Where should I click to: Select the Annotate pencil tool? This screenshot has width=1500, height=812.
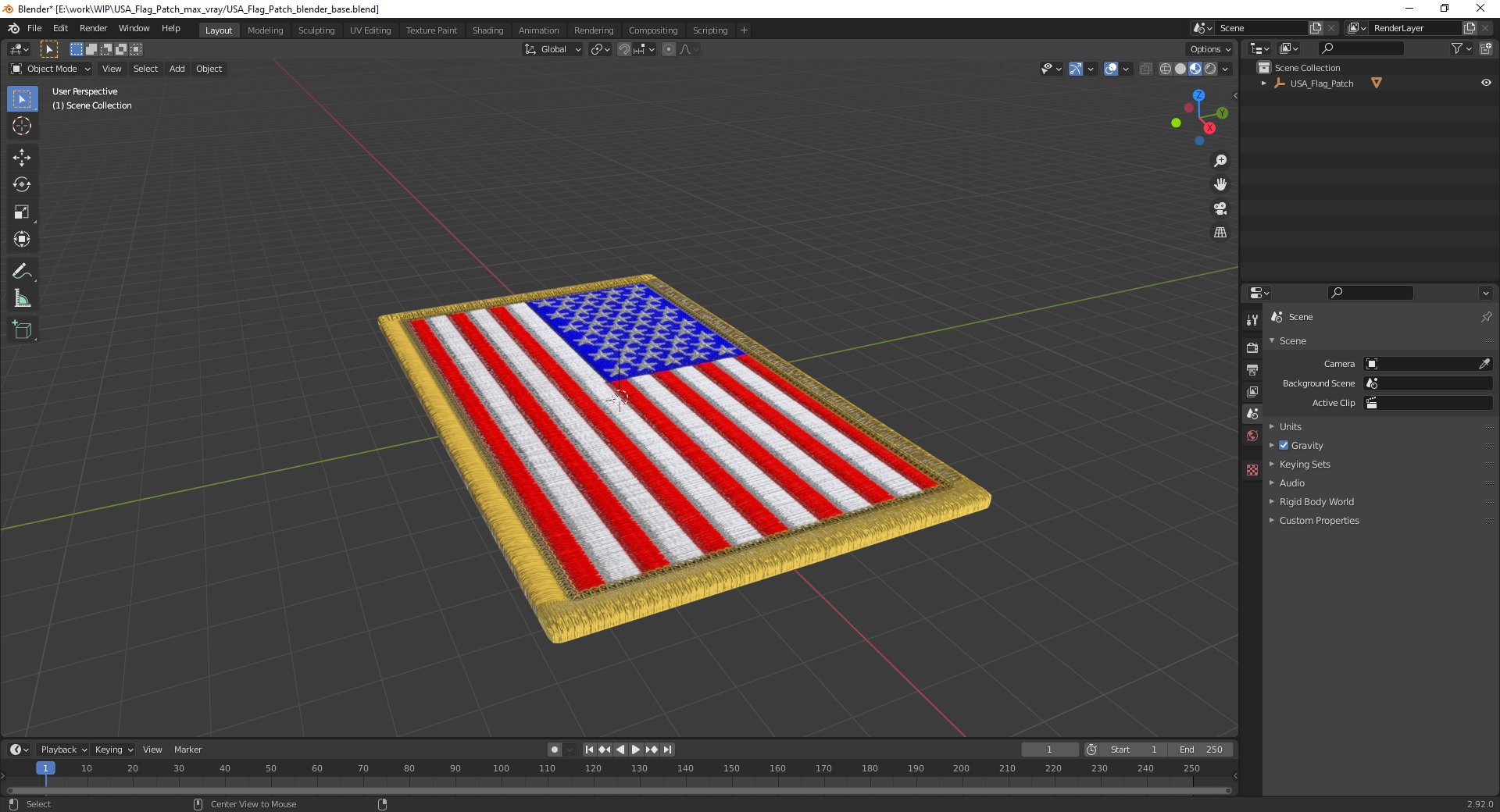(22, 272)
